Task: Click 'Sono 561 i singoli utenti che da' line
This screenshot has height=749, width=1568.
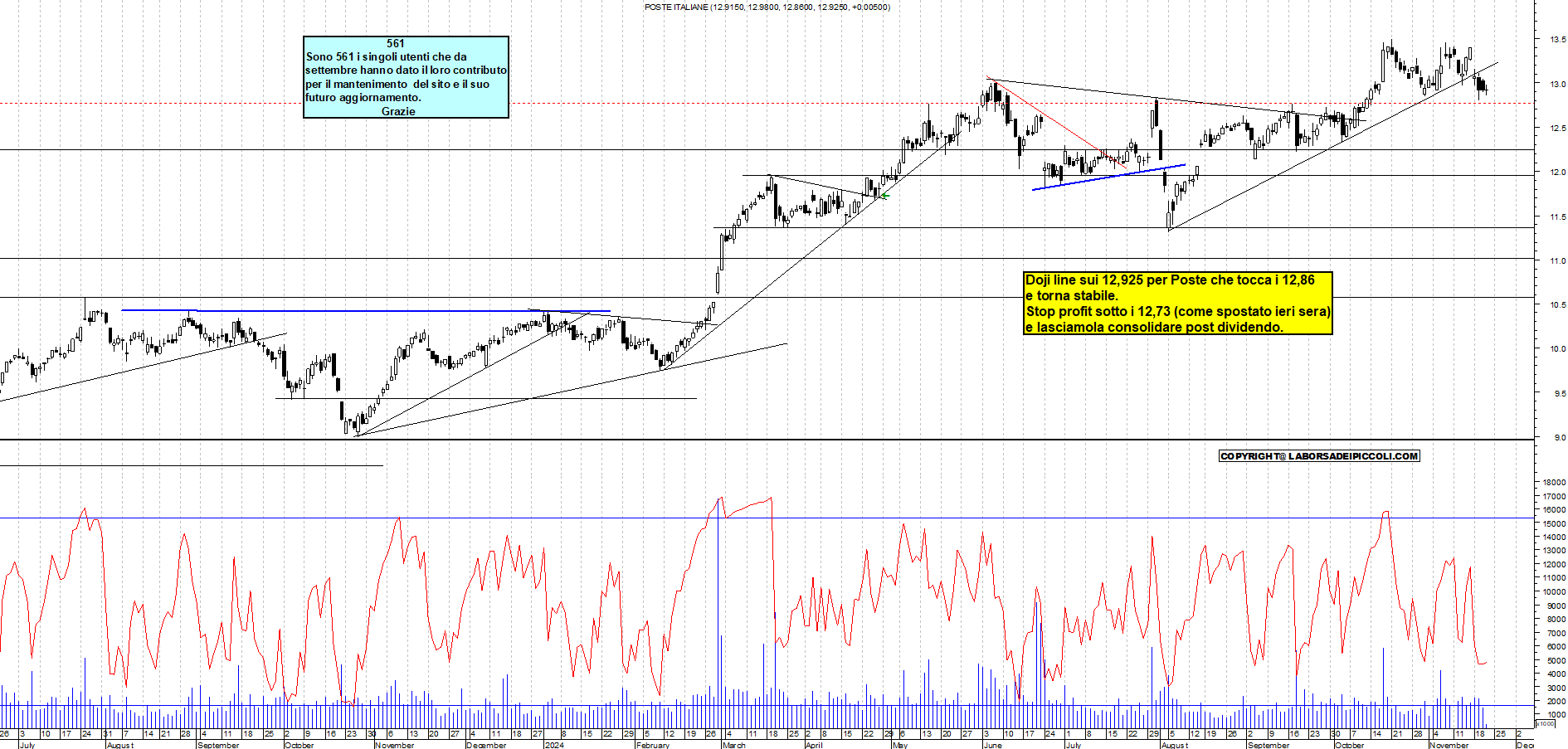Action: pyautogui.click(x=386, y=56)
